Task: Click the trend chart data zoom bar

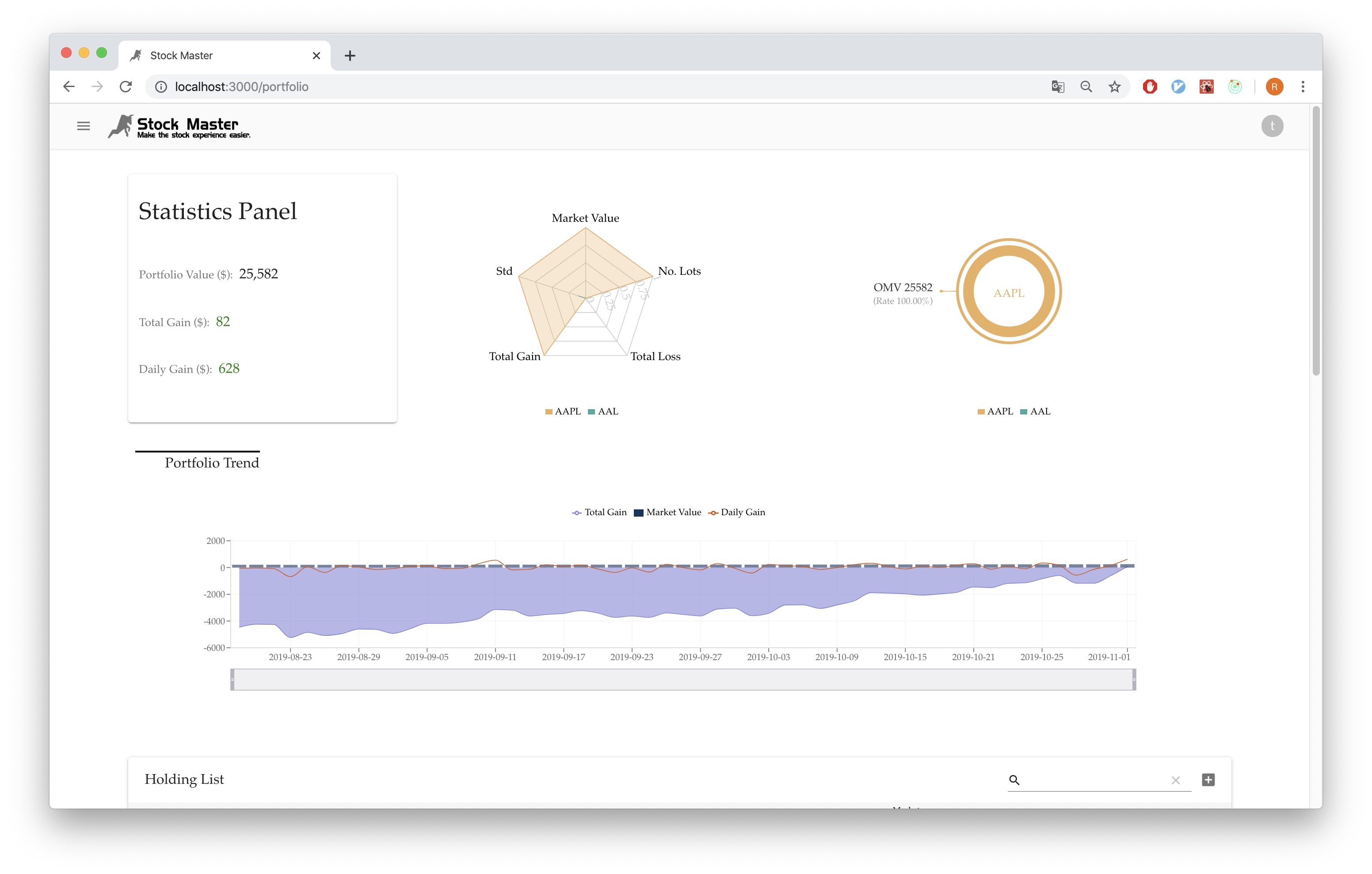Action: tap(683, 679)
